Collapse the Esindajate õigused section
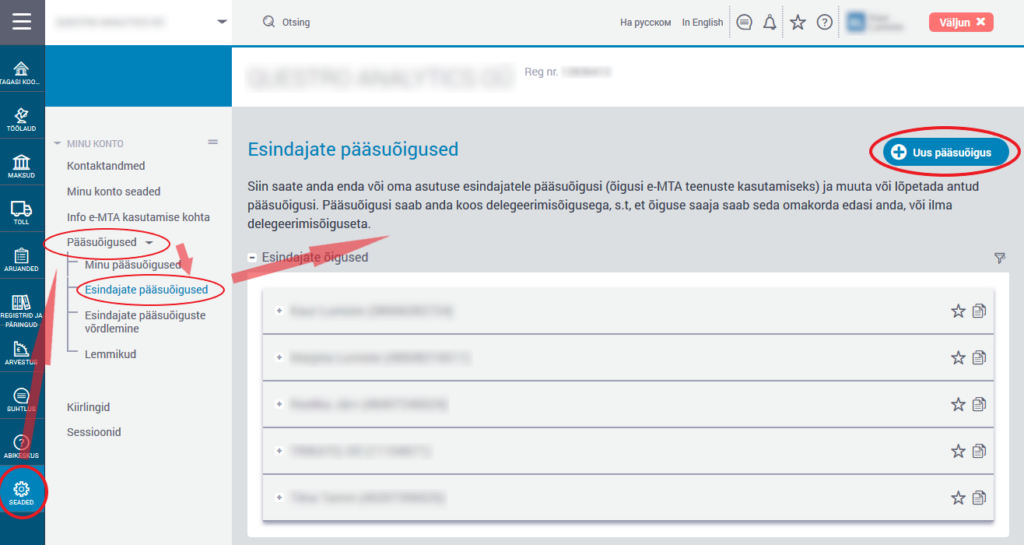The height and width of the screenshot is (545, 1024). (252, 258)
